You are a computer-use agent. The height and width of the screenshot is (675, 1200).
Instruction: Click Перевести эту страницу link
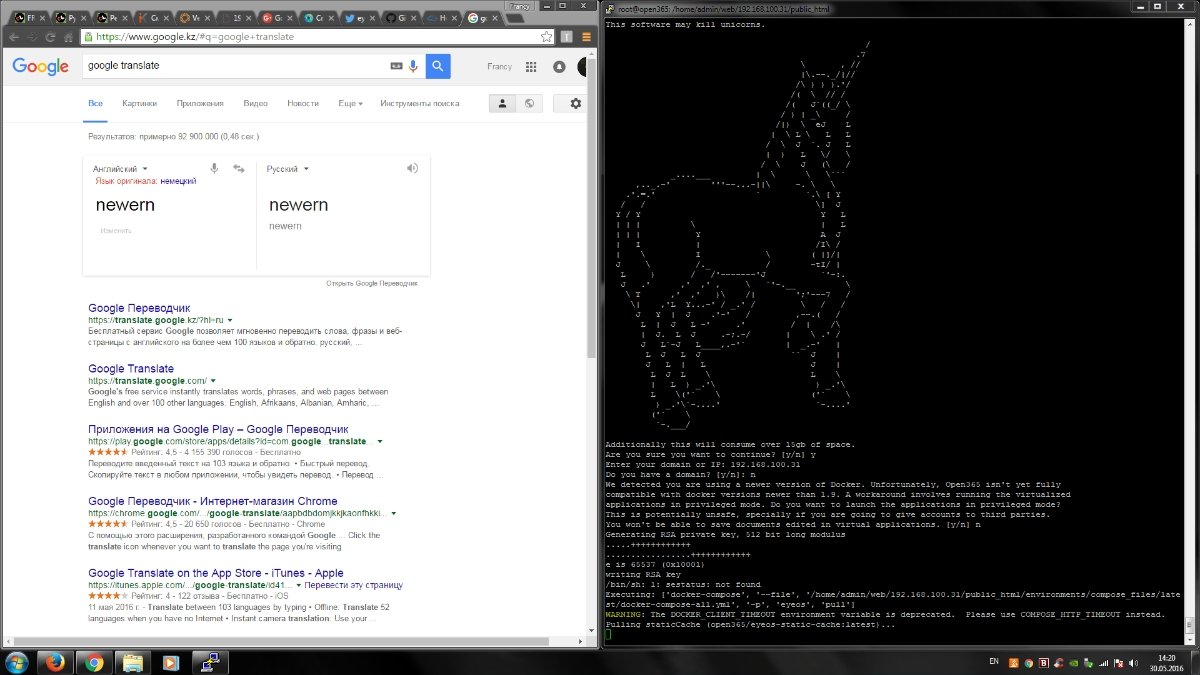354,585
